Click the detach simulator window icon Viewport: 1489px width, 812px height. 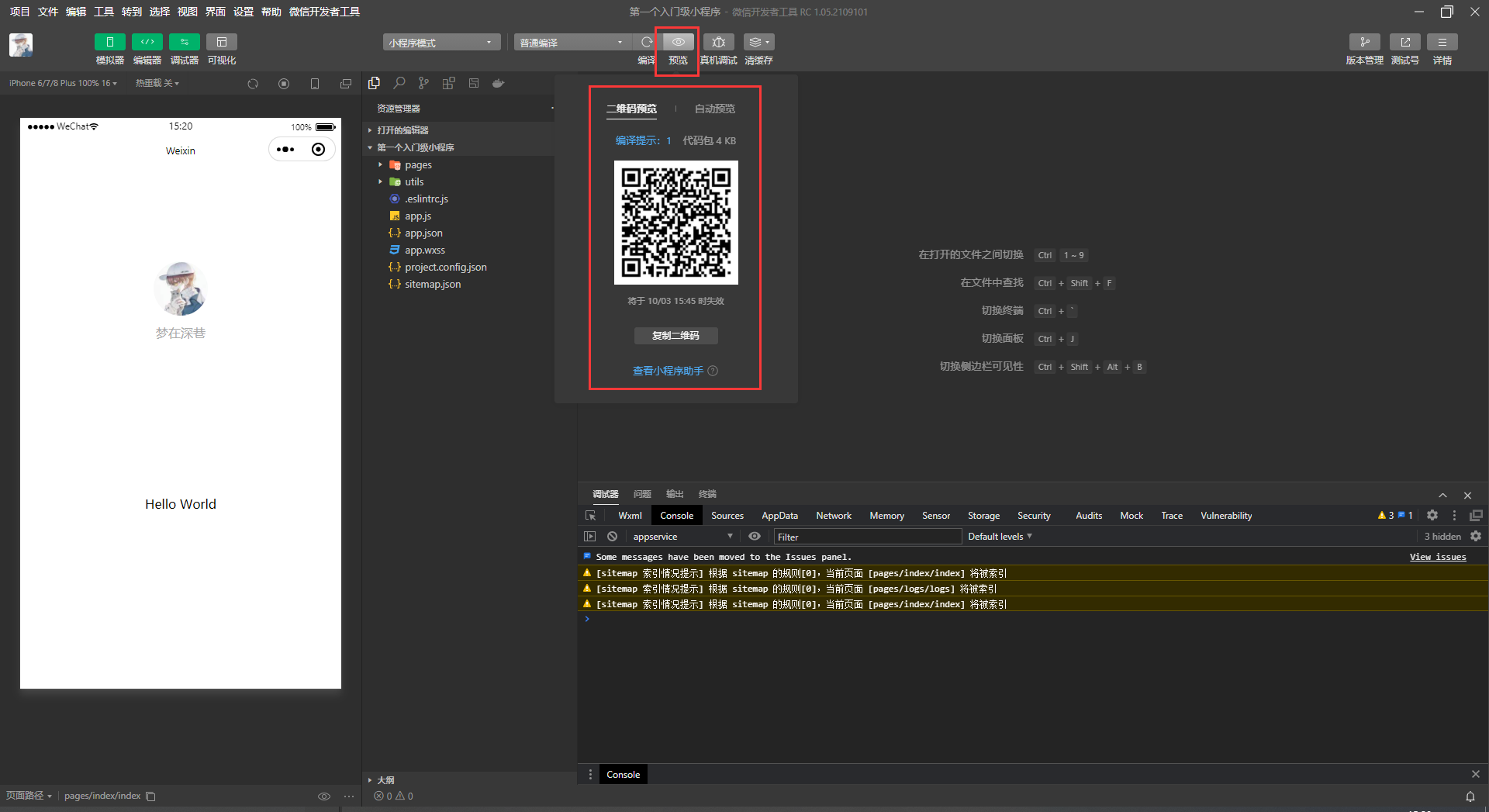pos(346,84)
